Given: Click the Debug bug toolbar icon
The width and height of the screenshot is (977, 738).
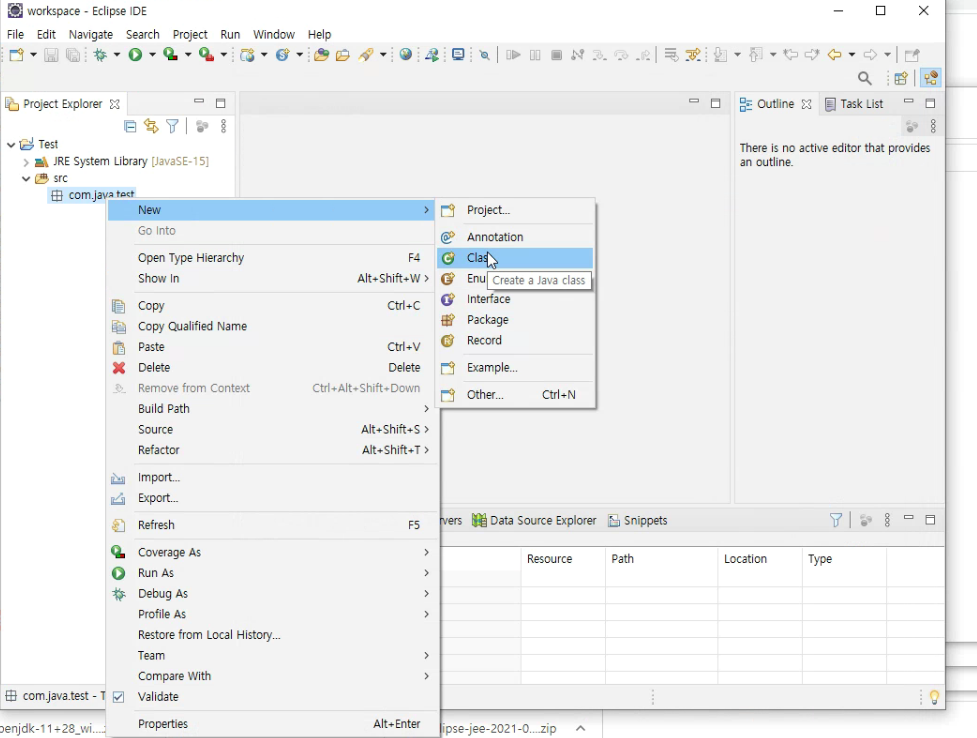Looking at the screenshot, I should click(100, 55).
